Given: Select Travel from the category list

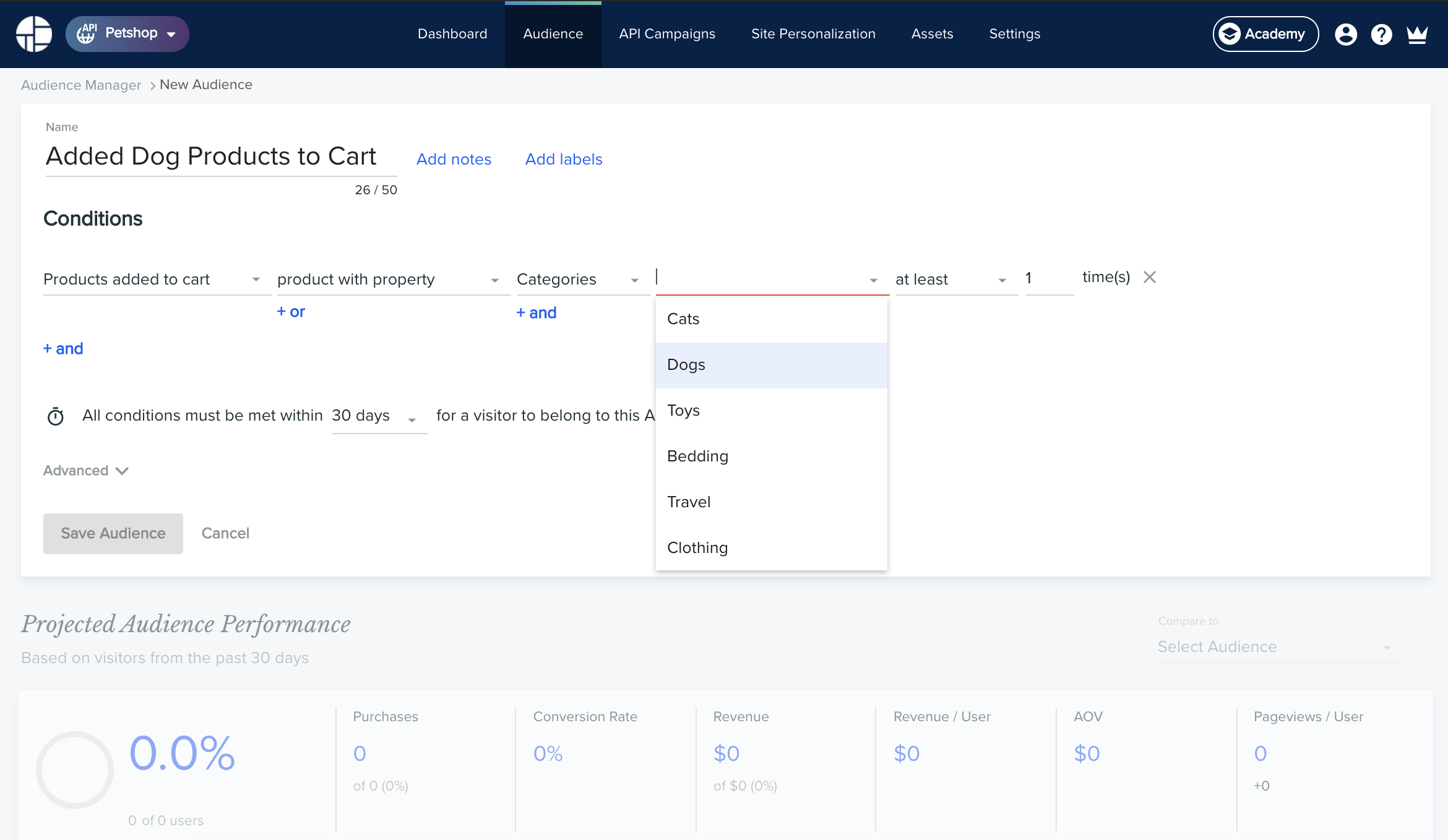Looking at the screenshot, I should tap(772, 502).
